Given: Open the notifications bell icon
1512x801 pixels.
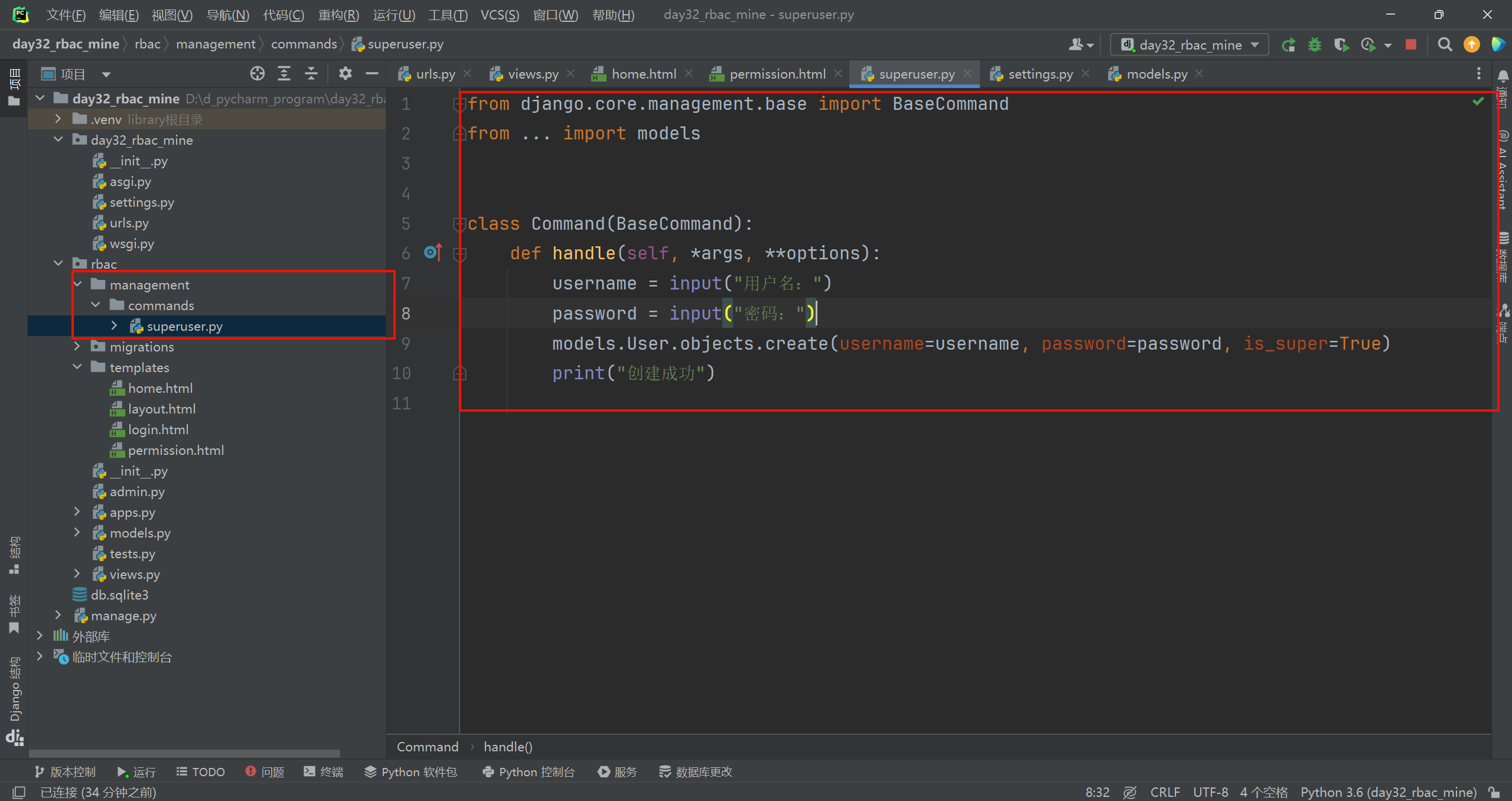Looking at the screenshot, I should tap(1503, 76).
